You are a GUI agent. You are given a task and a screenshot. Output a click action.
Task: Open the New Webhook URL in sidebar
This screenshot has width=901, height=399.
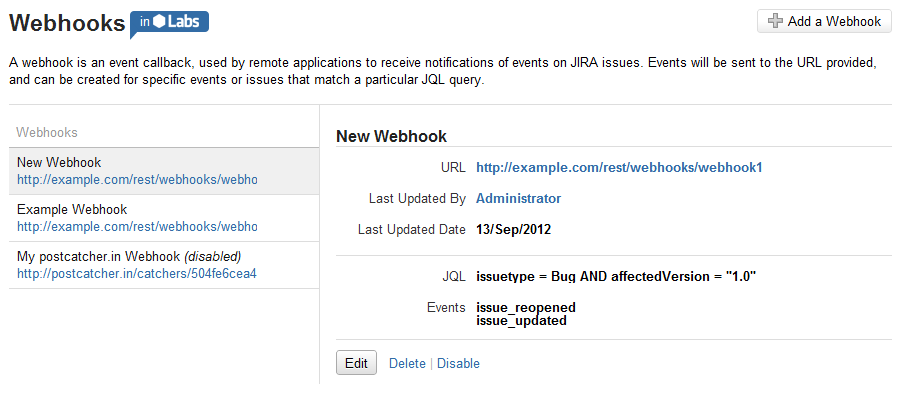(137, 180)
